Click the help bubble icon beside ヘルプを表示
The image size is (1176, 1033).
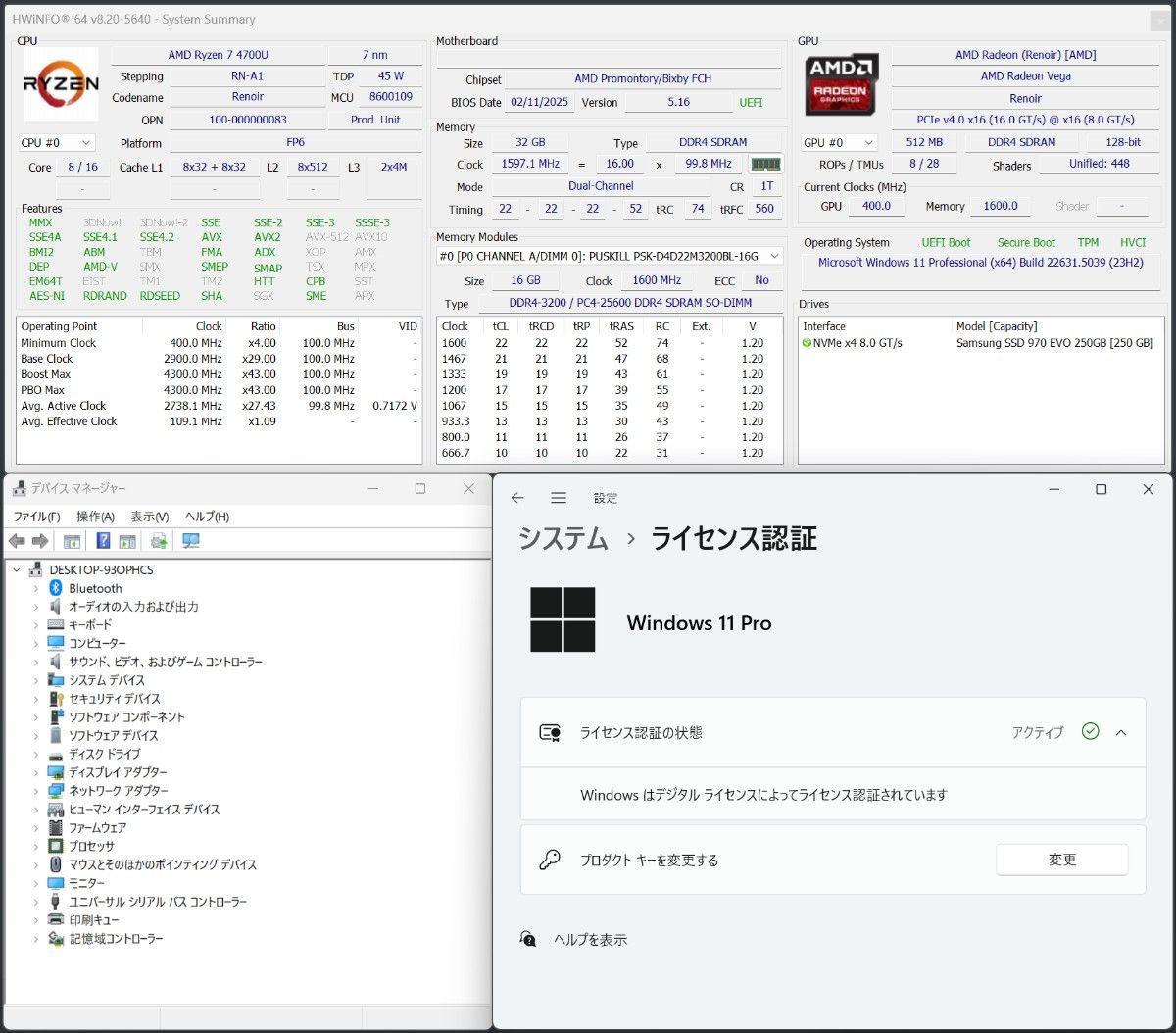coord(528,939)
